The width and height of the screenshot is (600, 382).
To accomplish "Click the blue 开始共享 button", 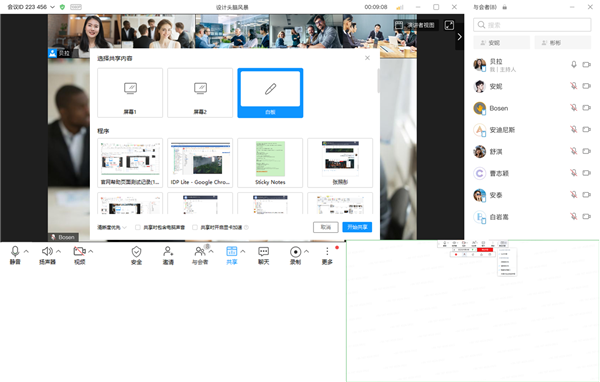I will [357, 227].
